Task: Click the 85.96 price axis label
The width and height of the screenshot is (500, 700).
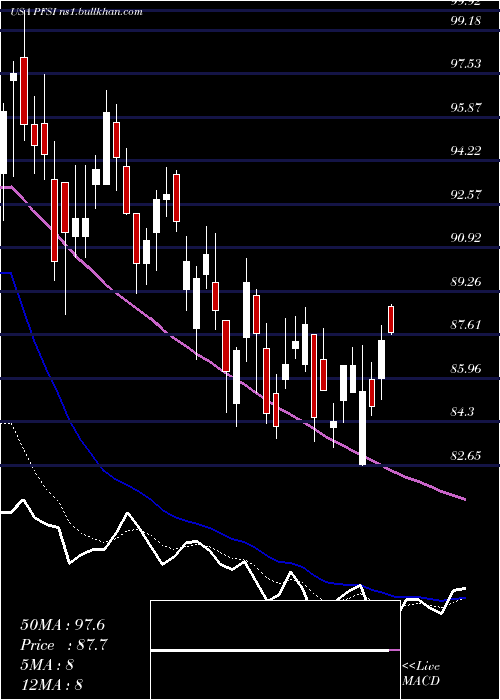Action: click(466, 369)
